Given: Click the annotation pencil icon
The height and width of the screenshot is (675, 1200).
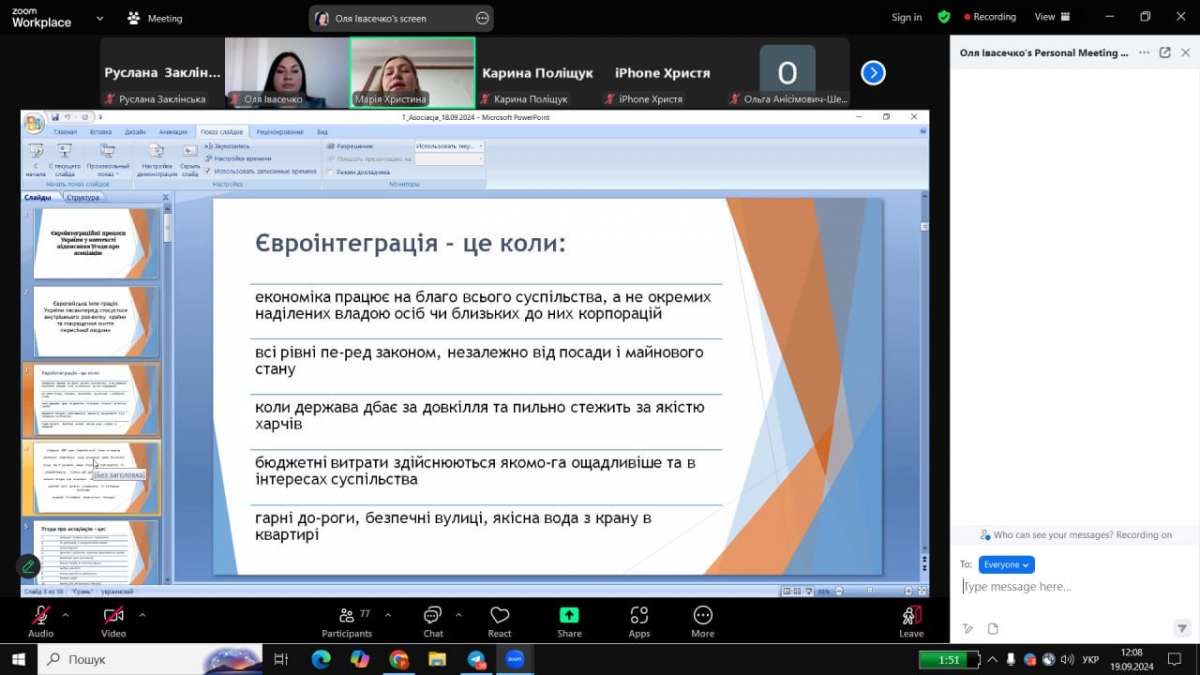Looking at the screenshot, I should point(28,566).
